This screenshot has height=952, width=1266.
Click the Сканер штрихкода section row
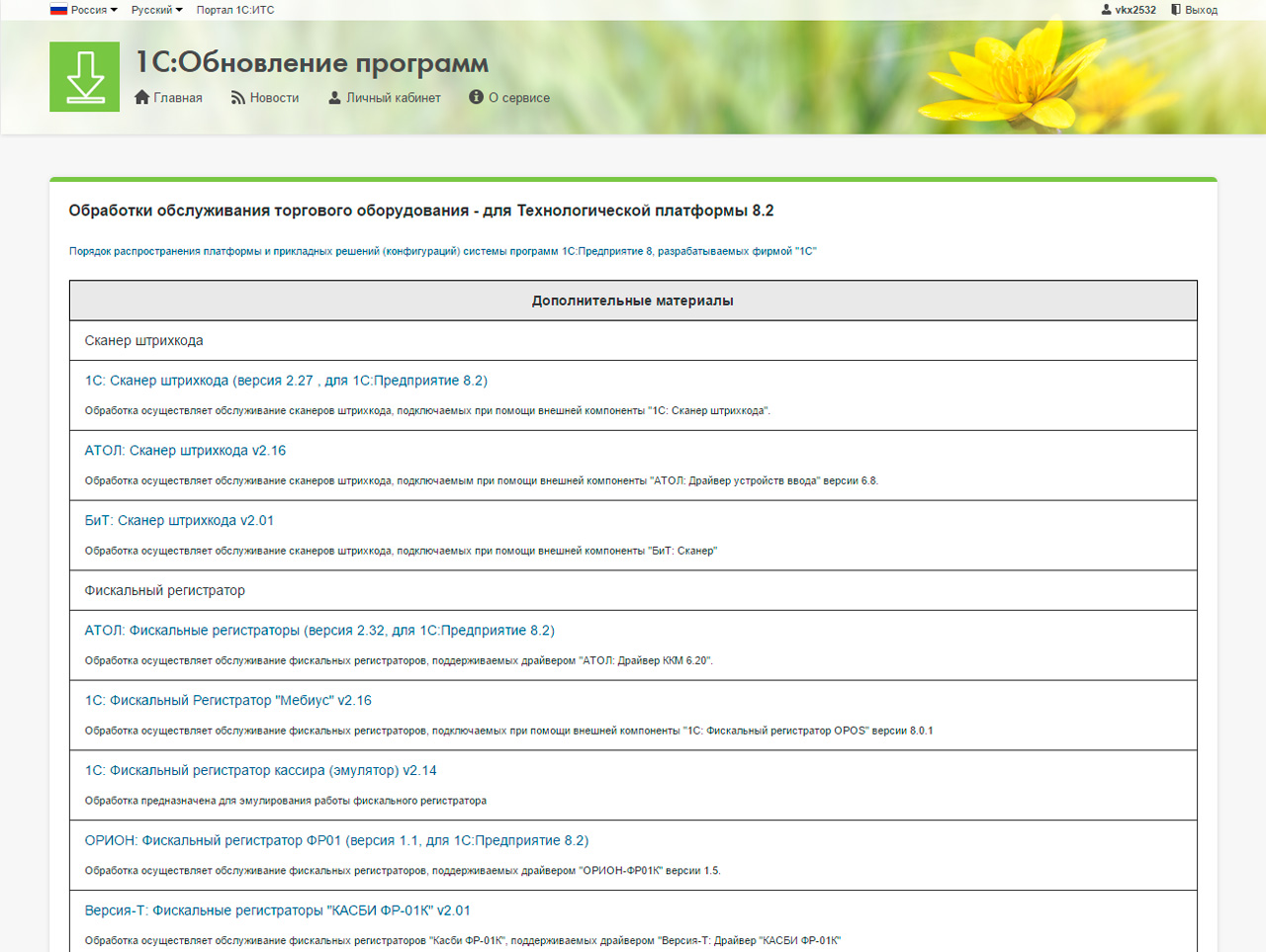[x=633, y=341]
